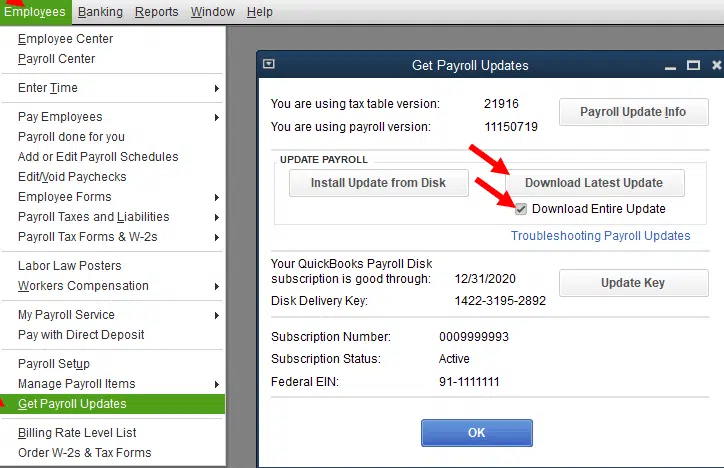The image size is (724, 468).
Task: Open Billing Rate Level List
Action: (x=113, y=433)
